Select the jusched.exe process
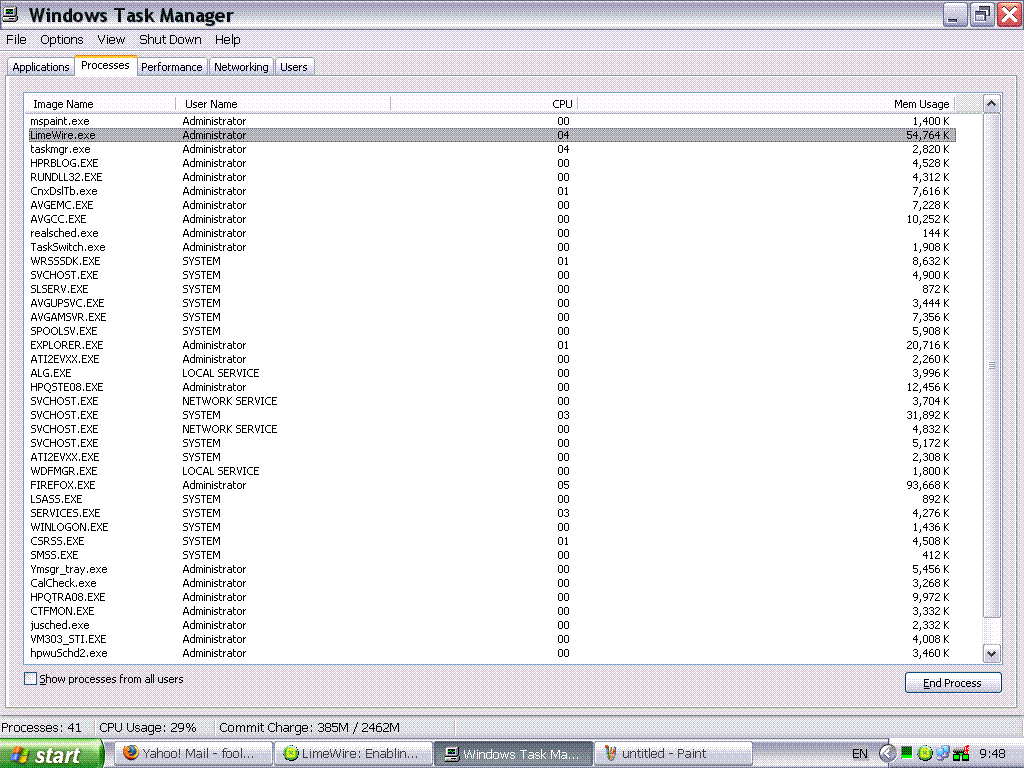The height and width of the screenshot is (768, 1024). pyautogui.click(x=59, y=625)
